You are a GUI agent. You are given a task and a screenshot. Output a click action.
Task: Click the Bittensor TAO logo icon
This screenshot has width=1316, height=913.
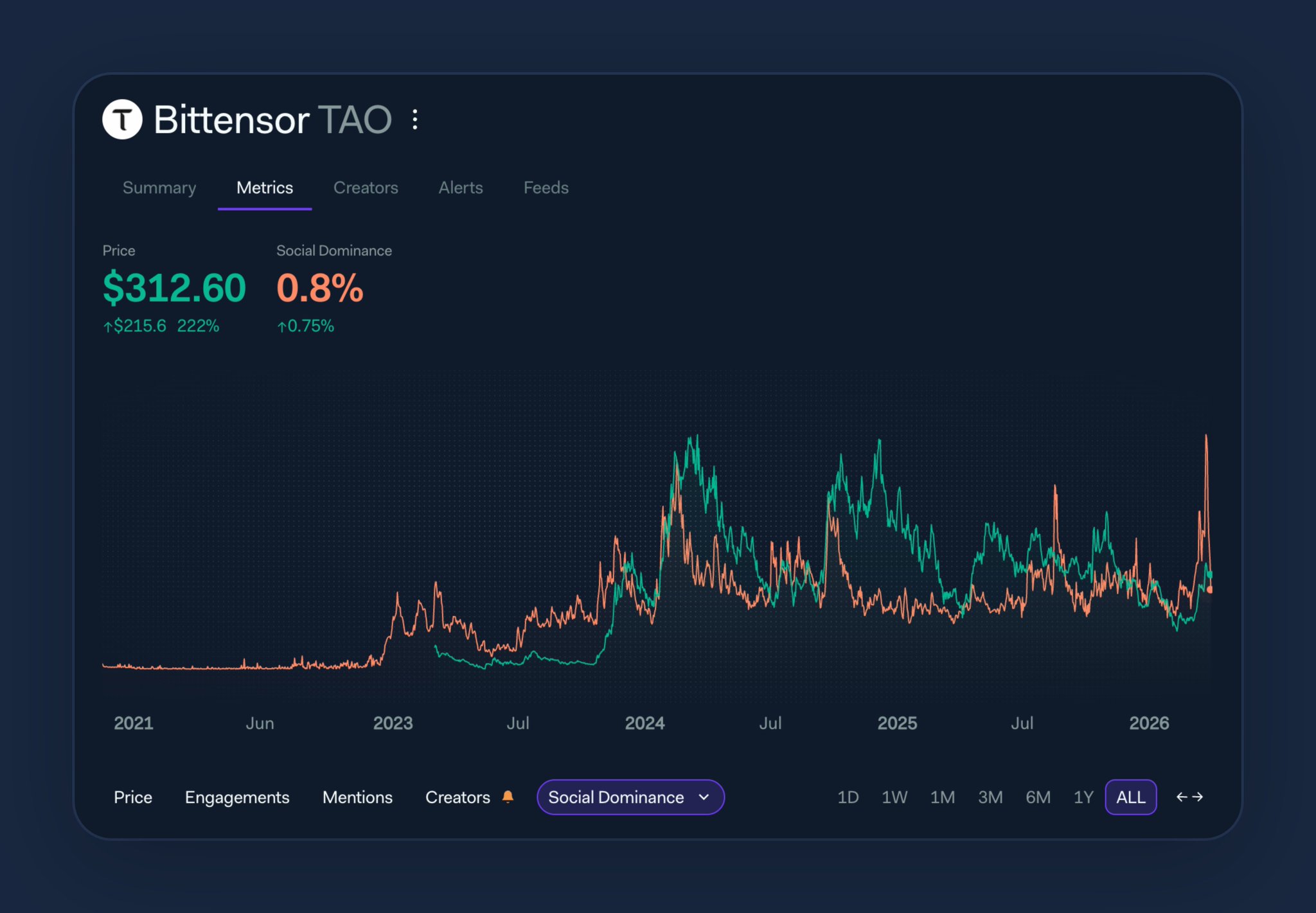click(x=122, y=120)
